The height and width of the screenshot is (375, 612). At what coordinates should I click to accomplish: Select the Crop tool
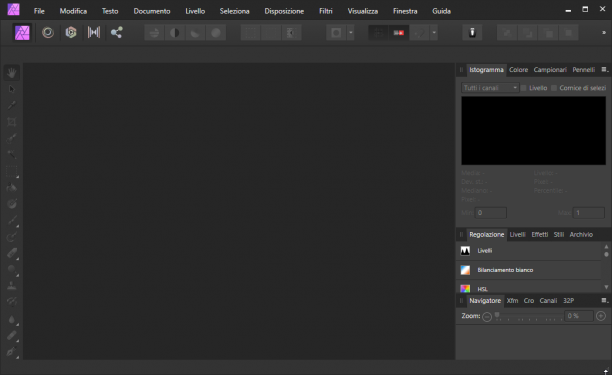pyautogui.click(x=12, y=122)
